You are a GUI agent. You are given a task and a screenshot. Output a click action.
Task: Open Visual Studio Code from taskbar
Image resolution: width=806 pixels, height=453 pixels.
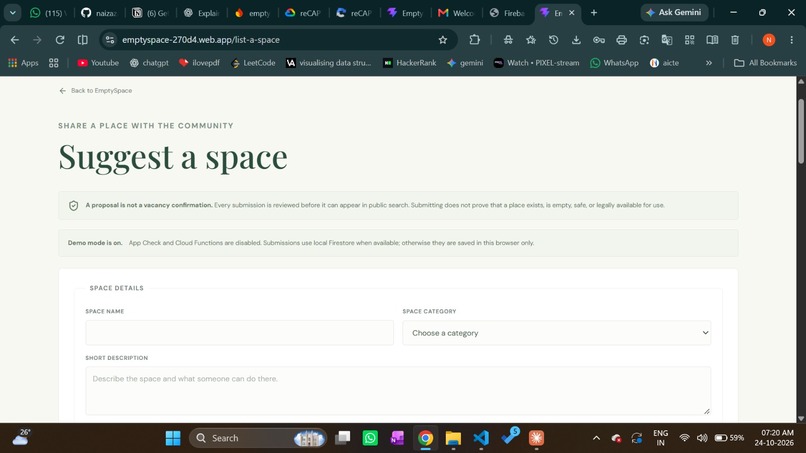[x=481, y=438]
